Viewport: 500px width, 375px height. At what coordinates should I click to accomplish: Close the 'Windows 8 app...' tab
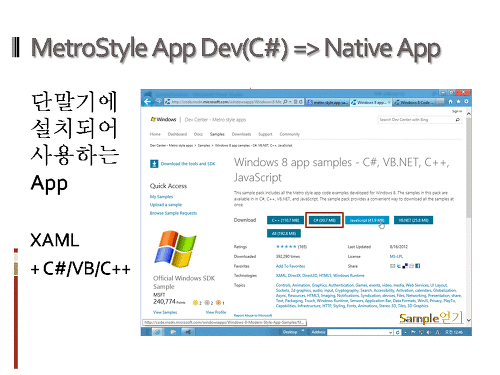click(389, 102)
